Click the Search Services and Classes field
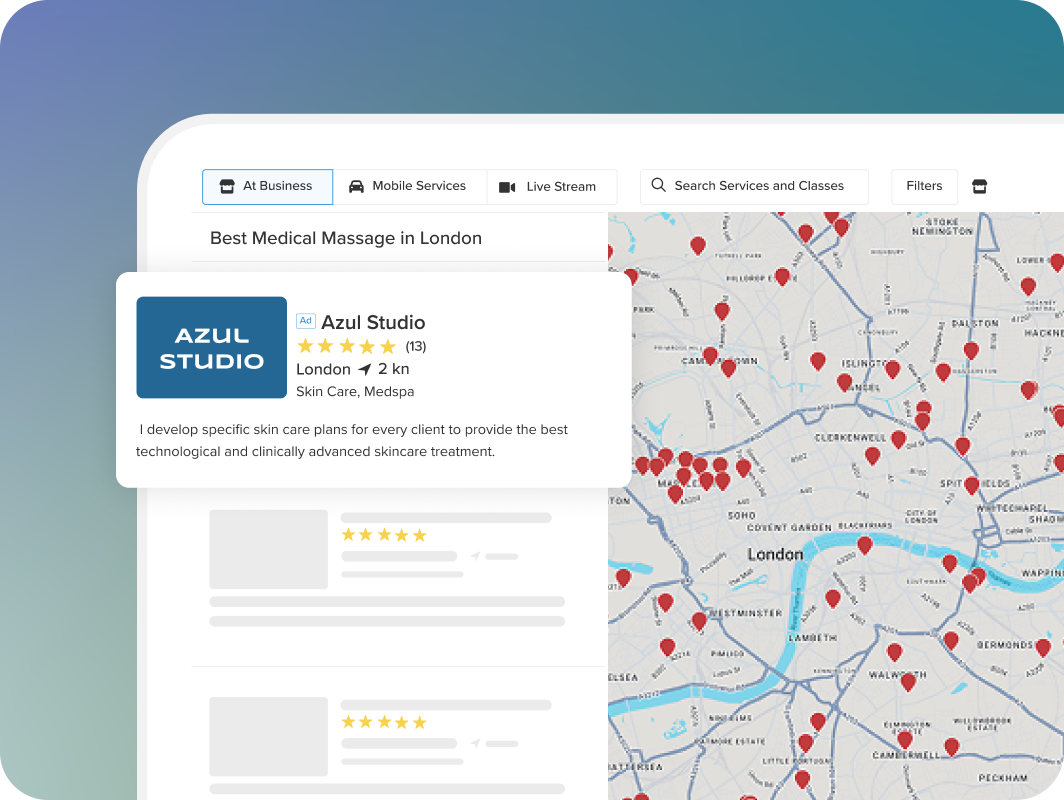The image size is (1064, 800). click(759, 186)
